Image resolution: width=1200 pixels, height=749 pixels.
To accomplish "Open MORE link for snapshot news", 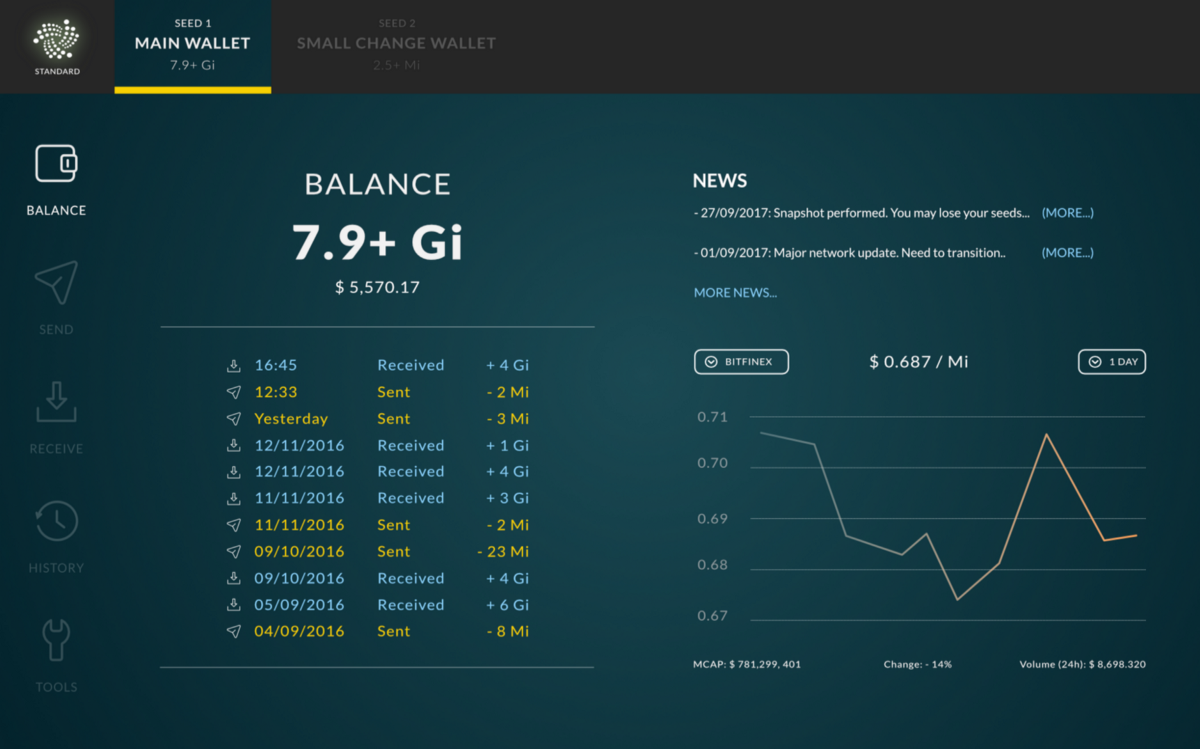I will click(x=1067, y=213).
